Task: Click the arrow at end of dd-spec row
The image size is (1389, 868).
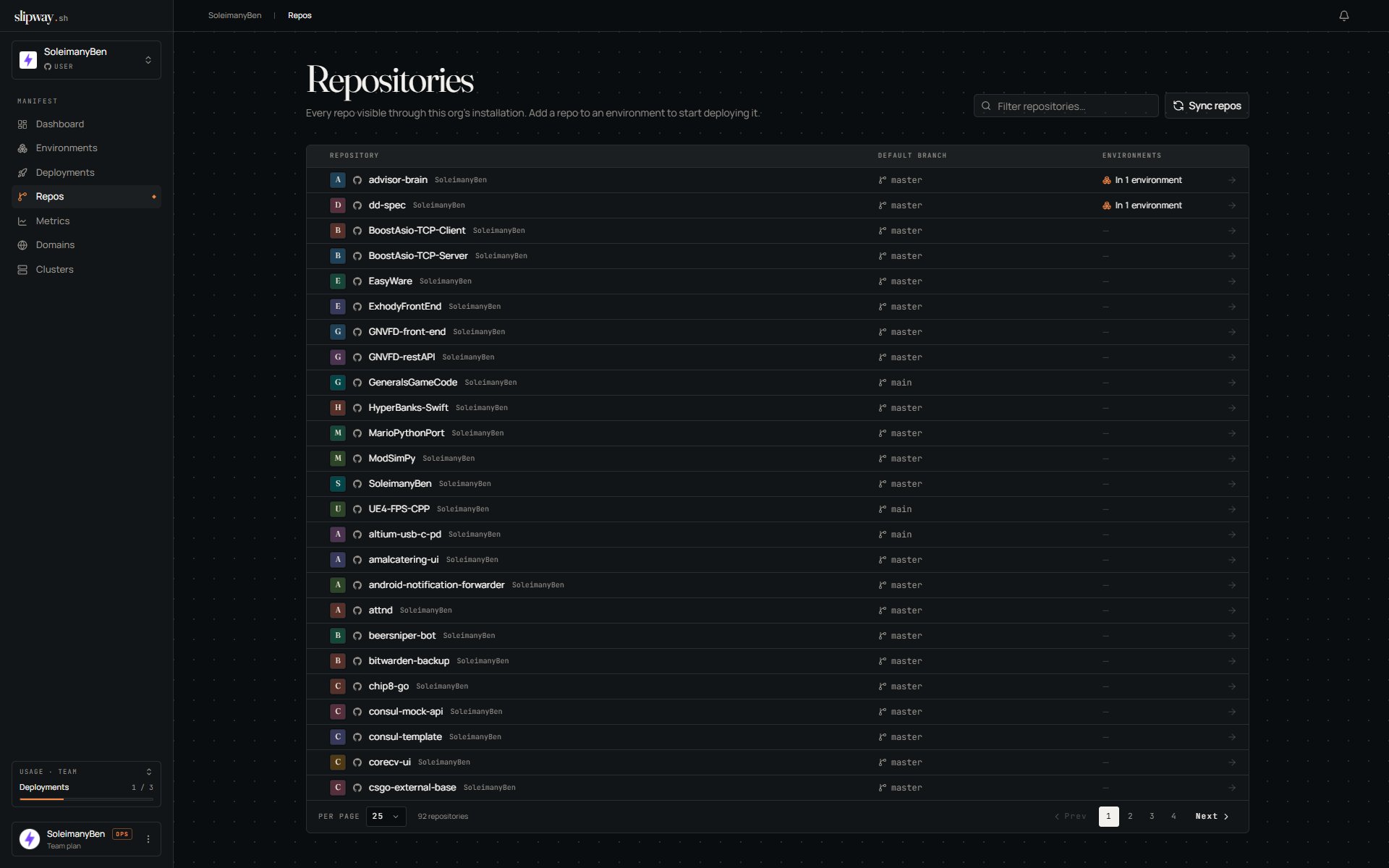Action: 1231,205
